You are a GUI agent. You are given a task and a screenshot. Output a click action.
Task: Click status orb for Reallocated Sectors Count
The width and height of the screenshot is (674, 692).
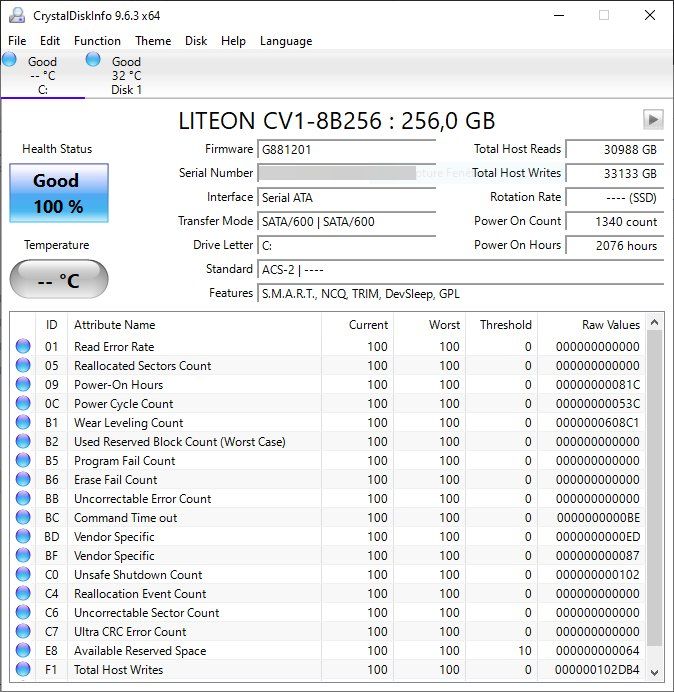click(23, 365)
